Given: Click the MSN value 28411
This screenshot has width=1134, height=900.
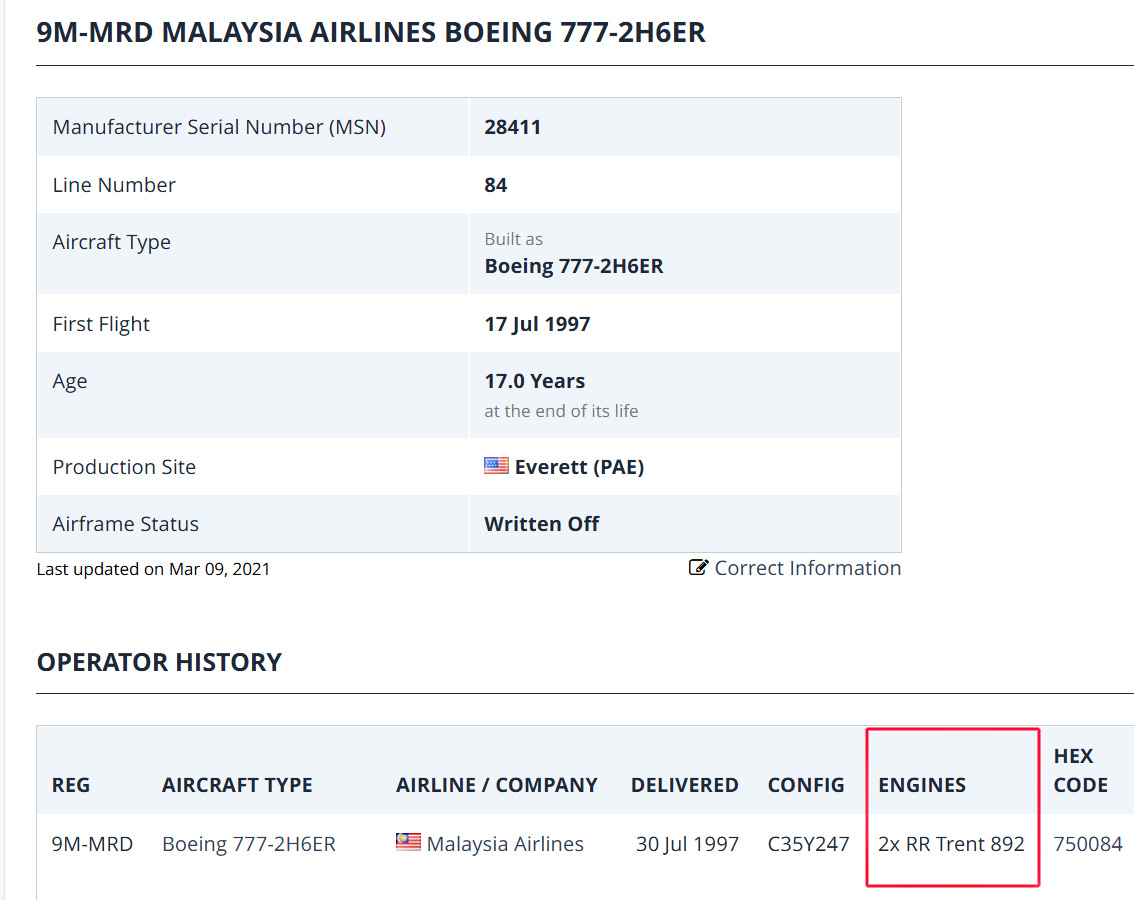Looking at the screenshot, I should coord(512,127).
